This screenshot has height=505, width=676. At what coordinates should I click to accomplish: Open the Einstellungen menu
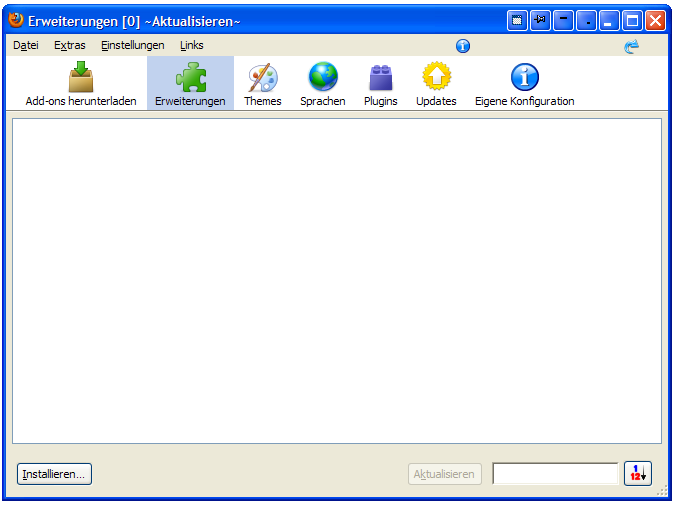[133, 45]
